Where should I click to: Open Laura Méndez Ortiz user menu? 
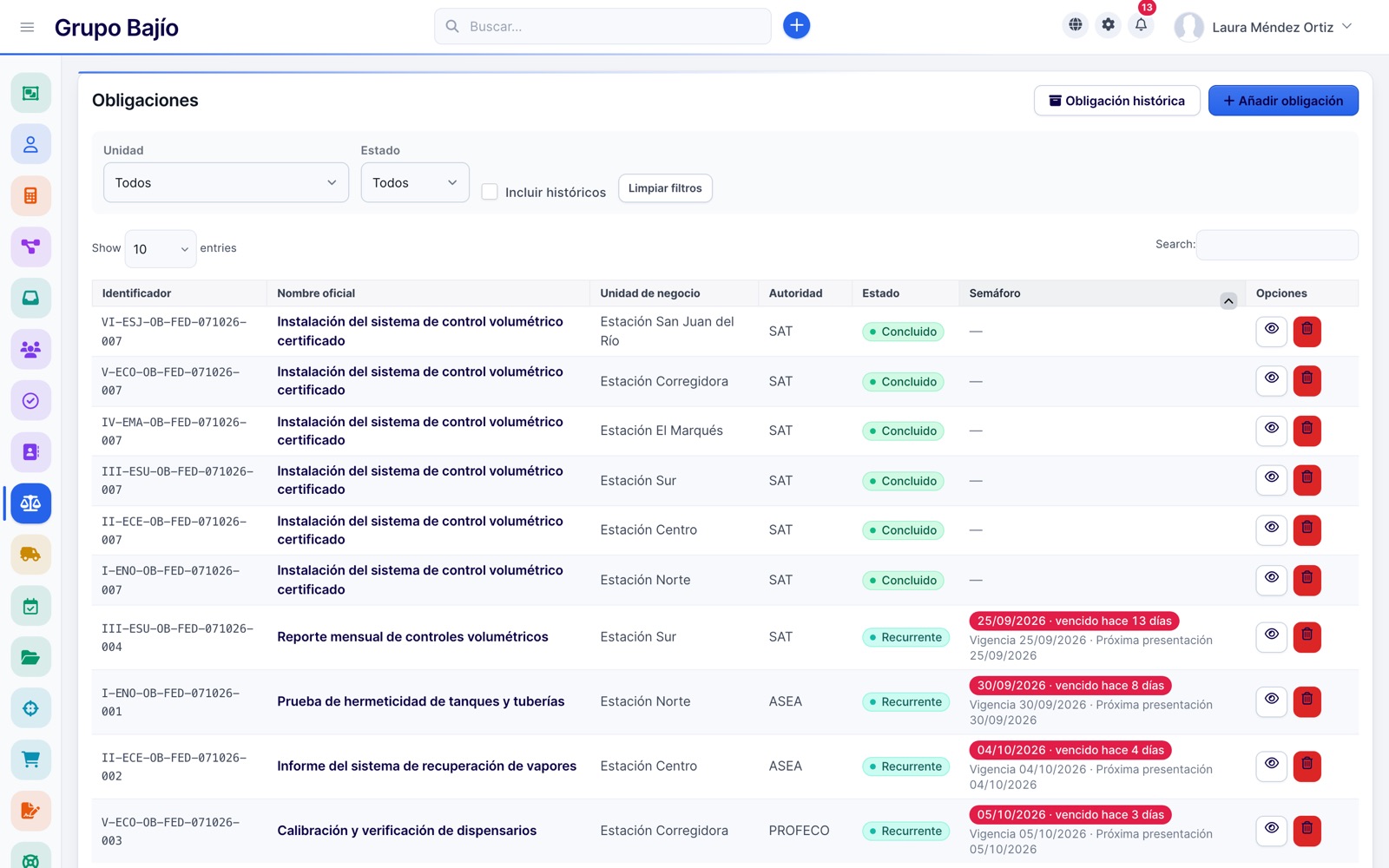point(1264,27)
